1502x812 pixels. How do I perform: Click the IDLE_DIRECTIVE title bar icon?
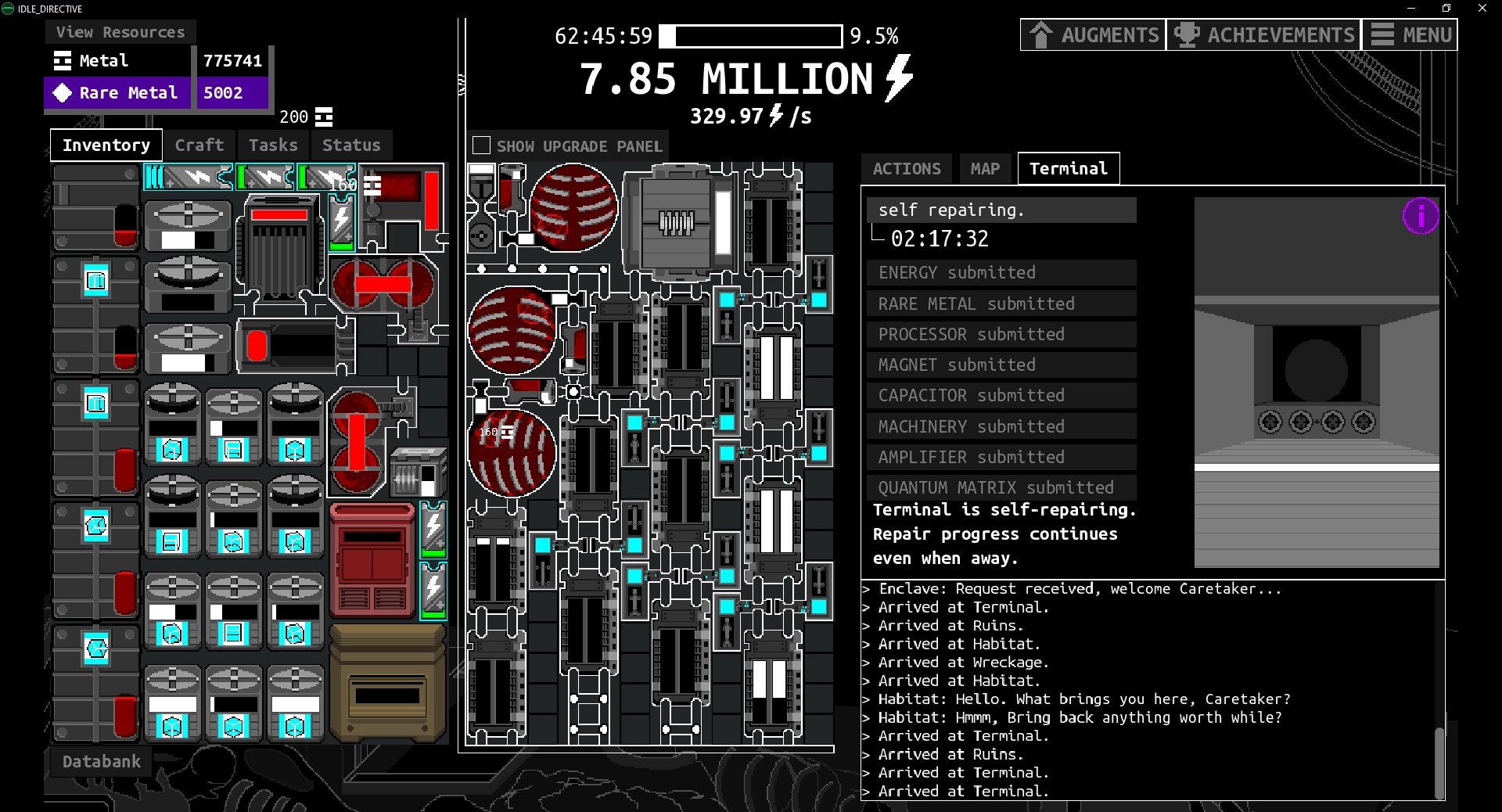[8, 9]
